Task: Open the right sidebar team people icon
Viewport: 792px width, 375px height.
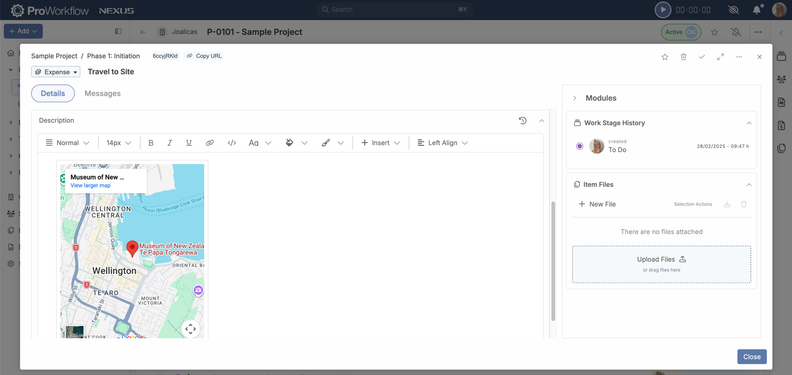Action: click(x=781, y=79)
